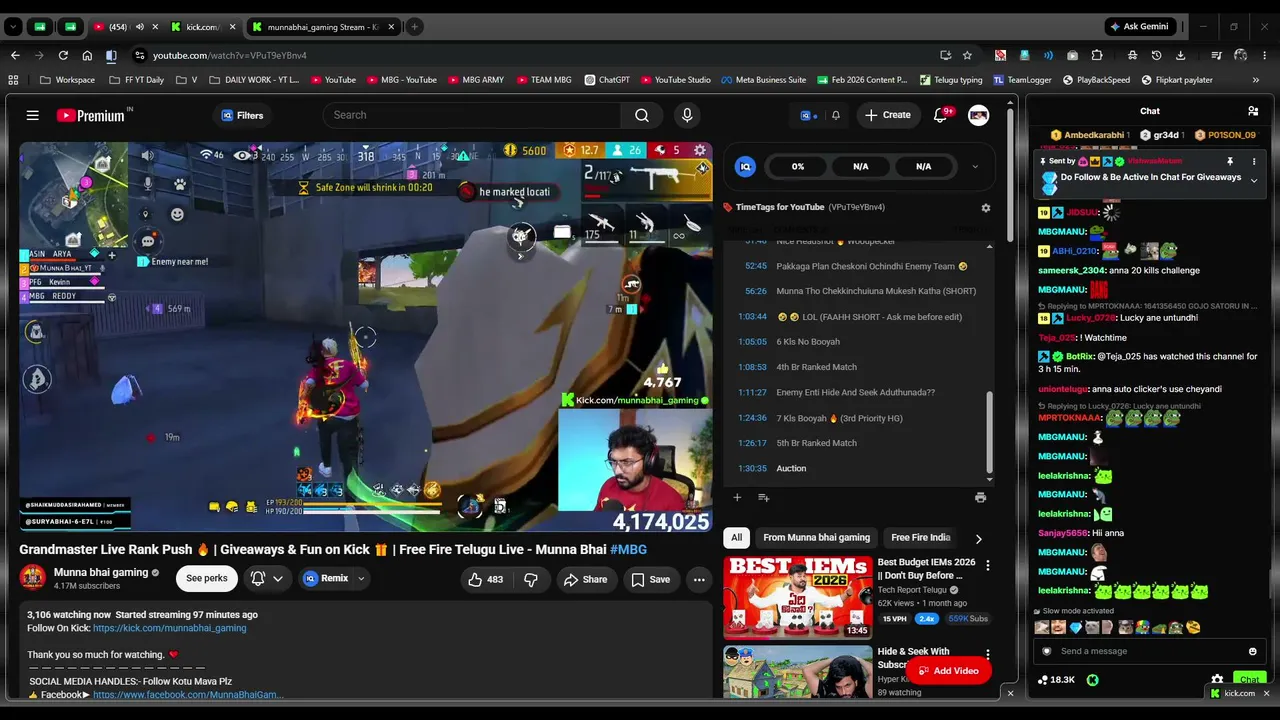Open the Remix dropdown arrow
This screenshot has height=720, width=1280.
[361, 578]
